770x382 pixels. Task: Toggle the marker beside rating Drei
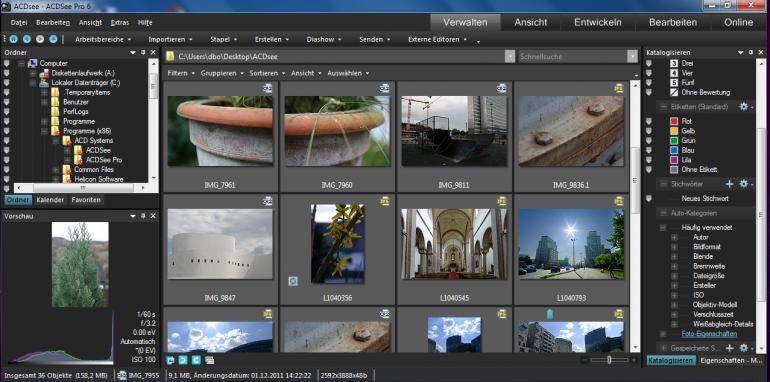click(x=649, y=63)
